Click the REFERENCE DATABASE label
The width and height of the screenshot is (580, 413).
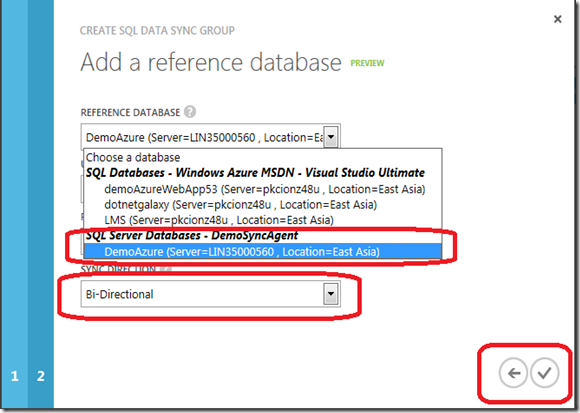(x=130, y=112)
